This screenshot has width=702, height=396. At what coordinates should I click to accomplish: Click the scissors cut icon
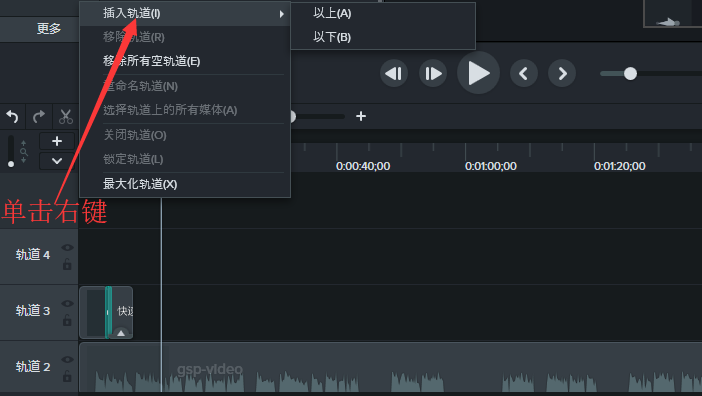[x=66, y=117]
